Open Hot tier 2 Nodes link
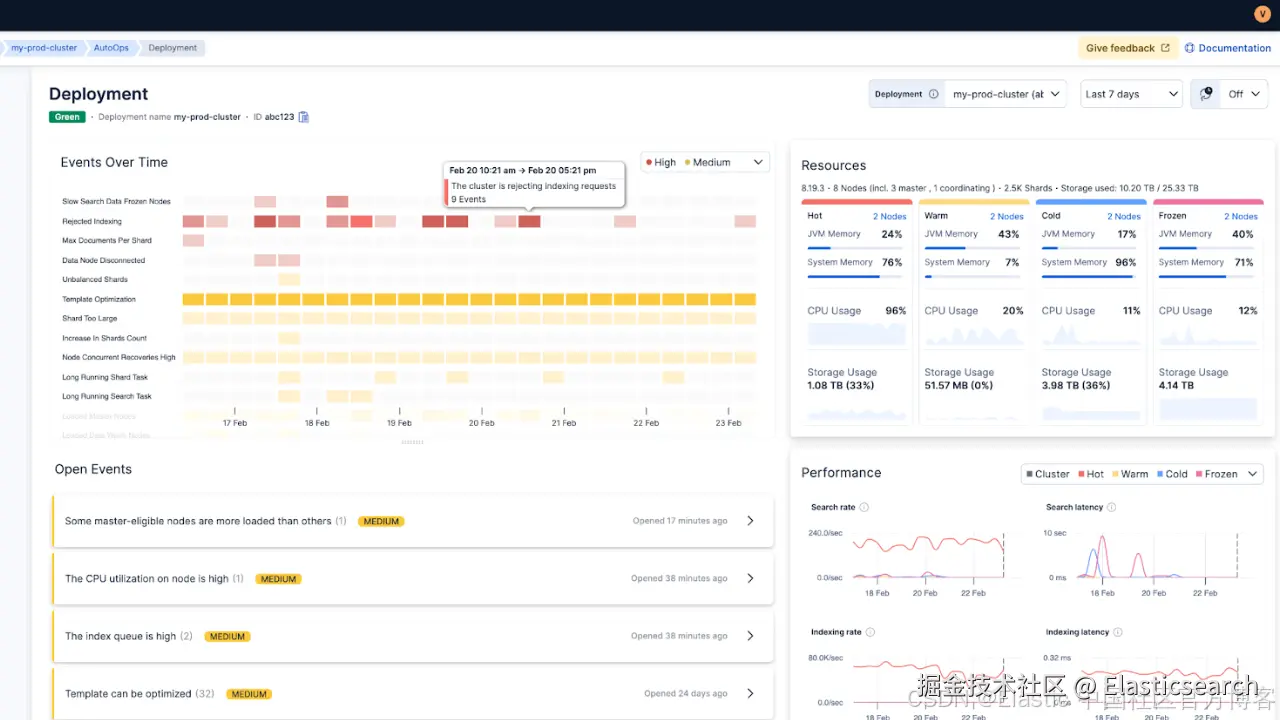Screen dimensions: 1280x720 coord(889,216)
